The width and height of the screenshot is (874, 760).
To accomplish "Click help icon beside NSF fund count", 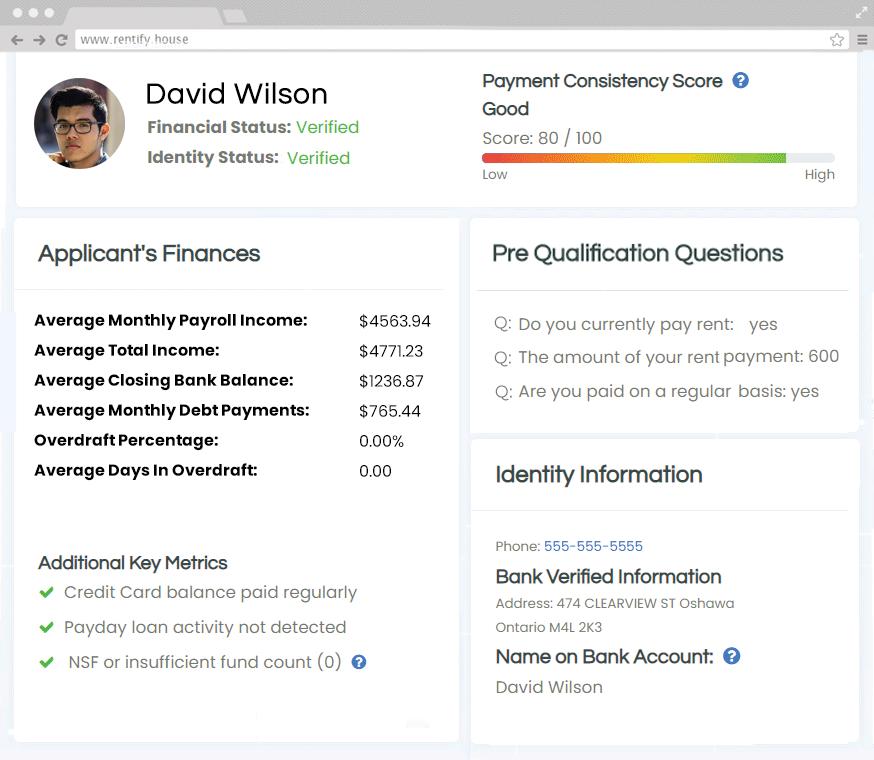I will (x=359, y=662).
